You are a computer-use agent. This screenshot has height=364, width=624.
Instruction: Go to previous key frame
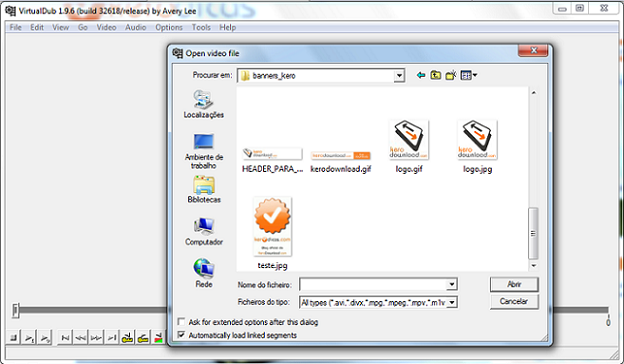[x=127, y=338]
